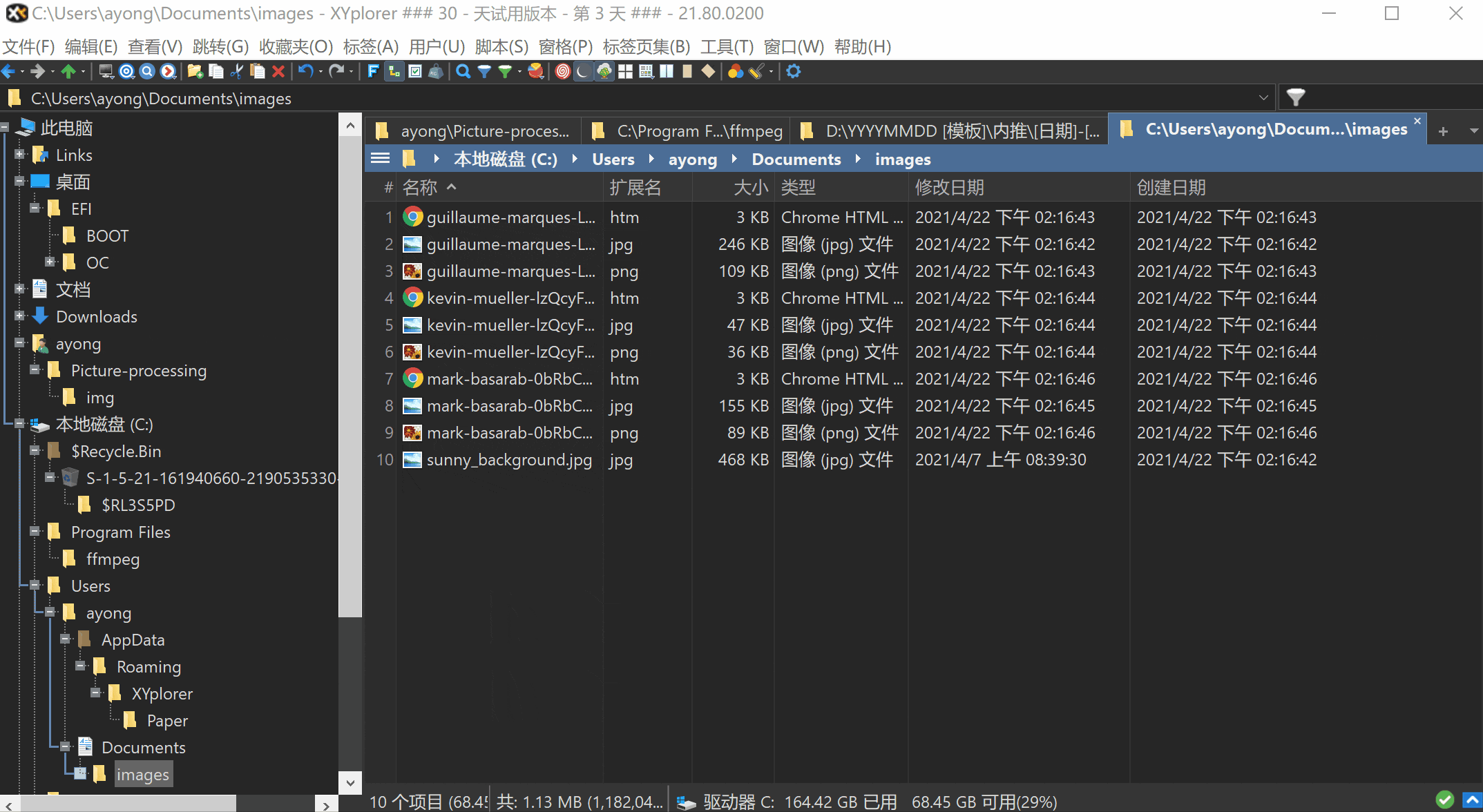Select the sunny_background.jpg file row
This screenshot has height=812, width=1483.
point(509,460)
